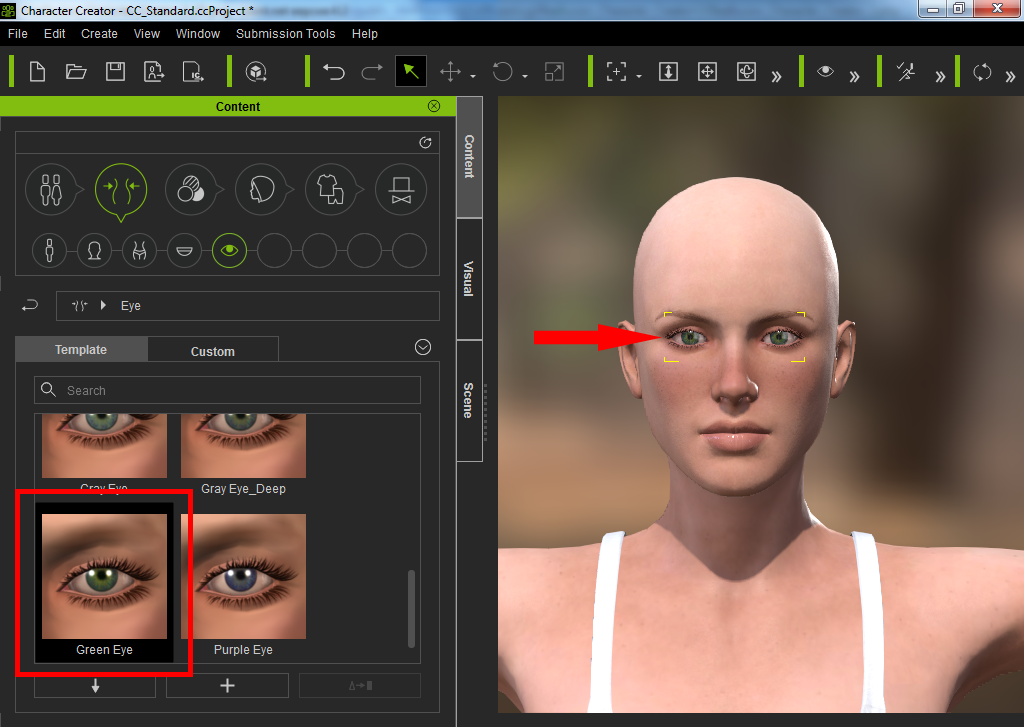Image resolution: width=1024 pixels, height=727 pixels.
Task: Open the Cloth category shirt icon
Action: coord(330,187)
